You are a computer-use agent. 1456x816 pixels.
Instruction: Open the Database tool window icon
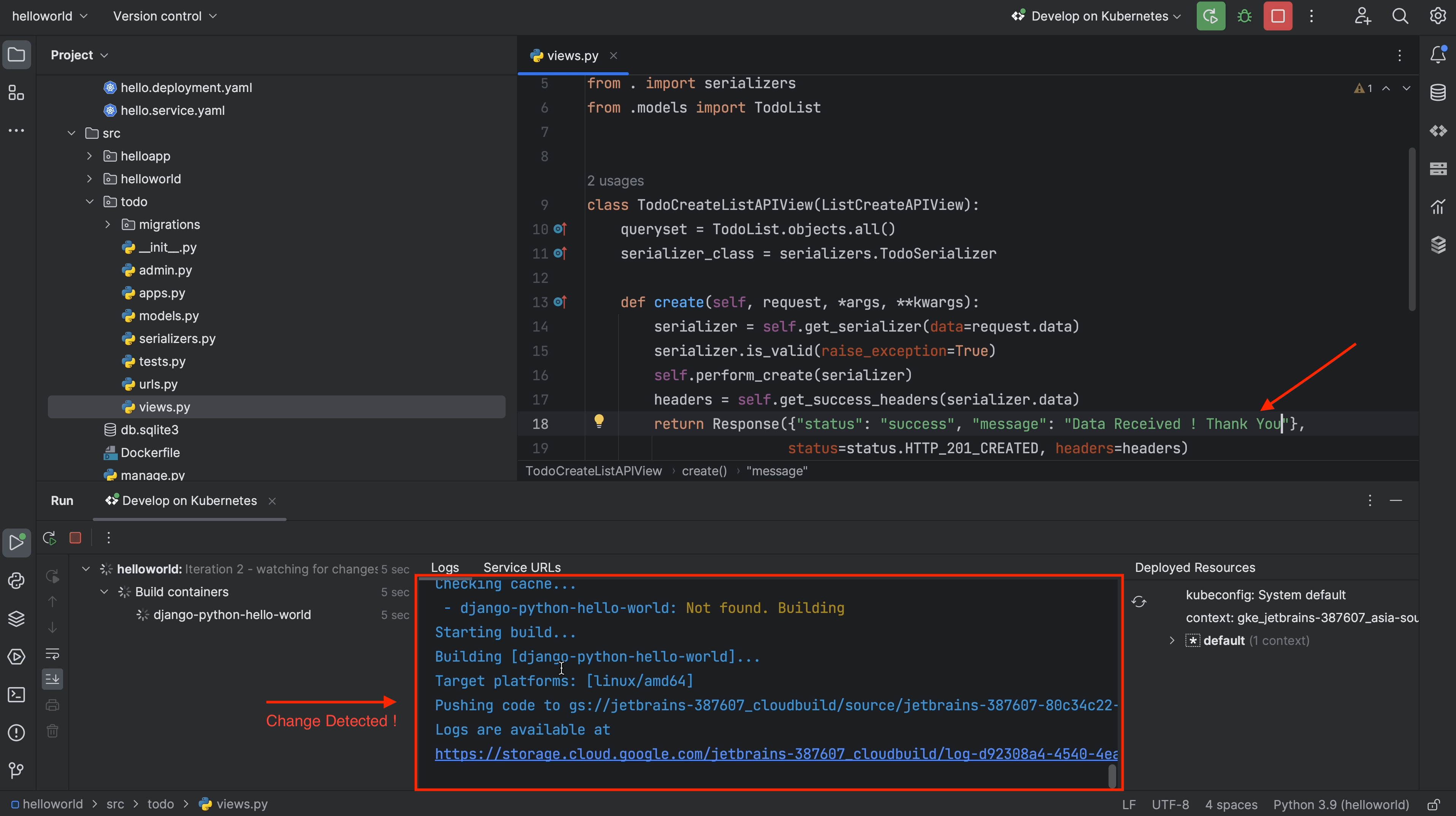point(1437,92)
